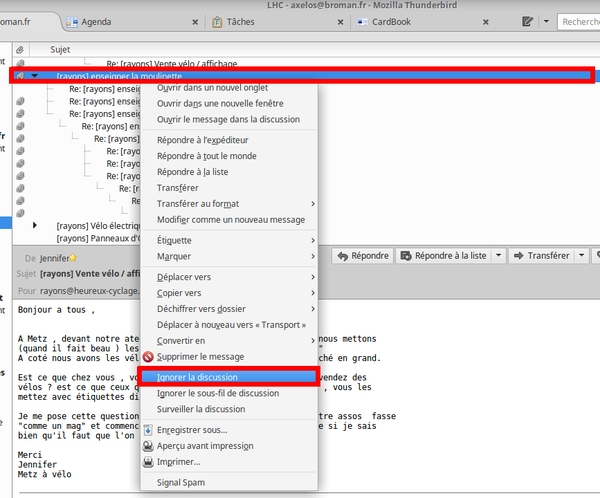600x498 pixels.
Task: Click the star next to sender Jennifer
Action: click(x=73, y=258)
